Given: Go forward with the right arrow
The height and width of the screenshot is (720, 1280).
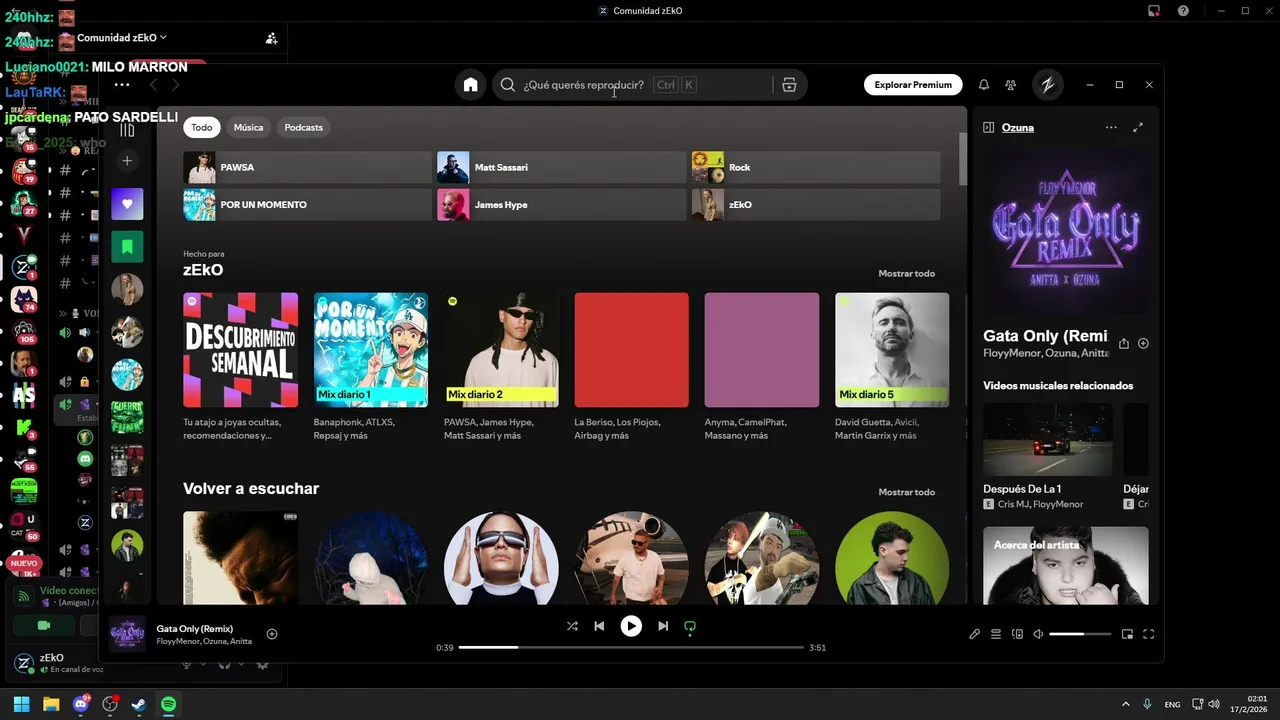Looking at the screenshot, I should click(x=176, y=85).
